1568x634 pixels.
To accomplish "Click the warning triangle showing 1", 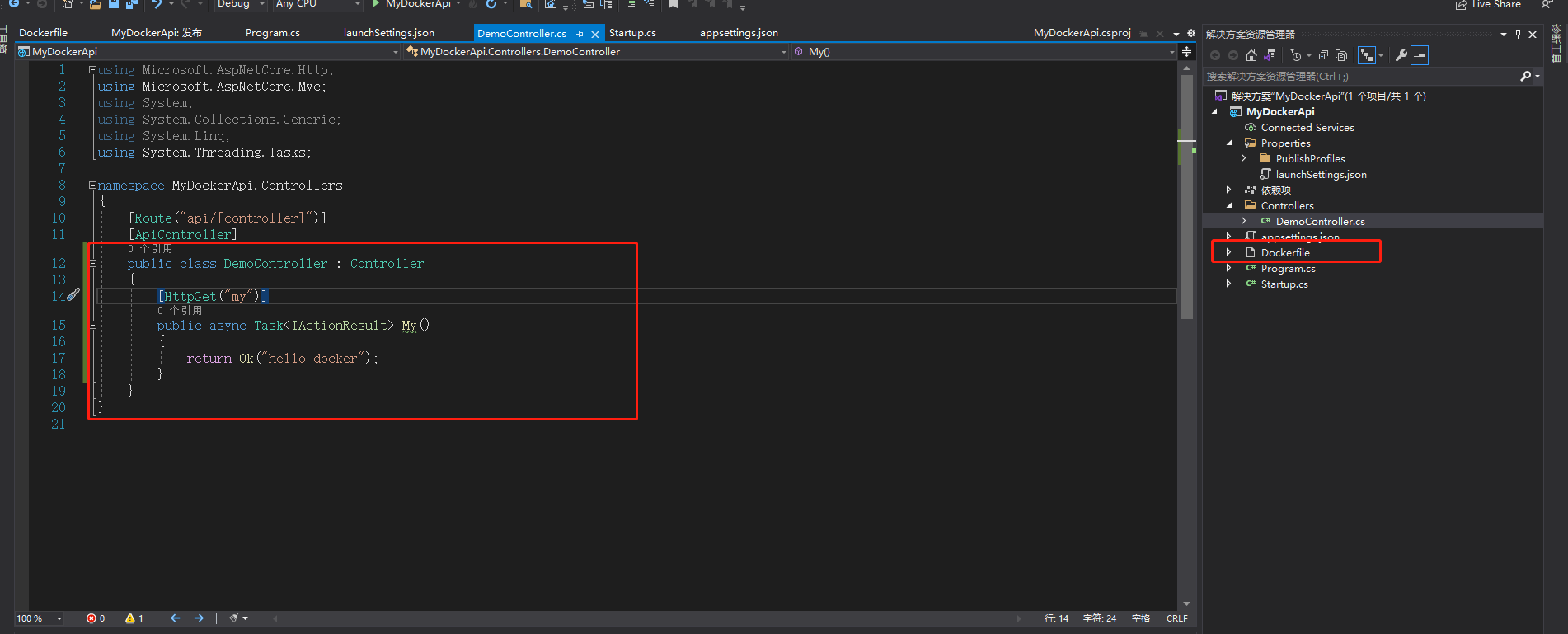I will click(x=129, y=618).
